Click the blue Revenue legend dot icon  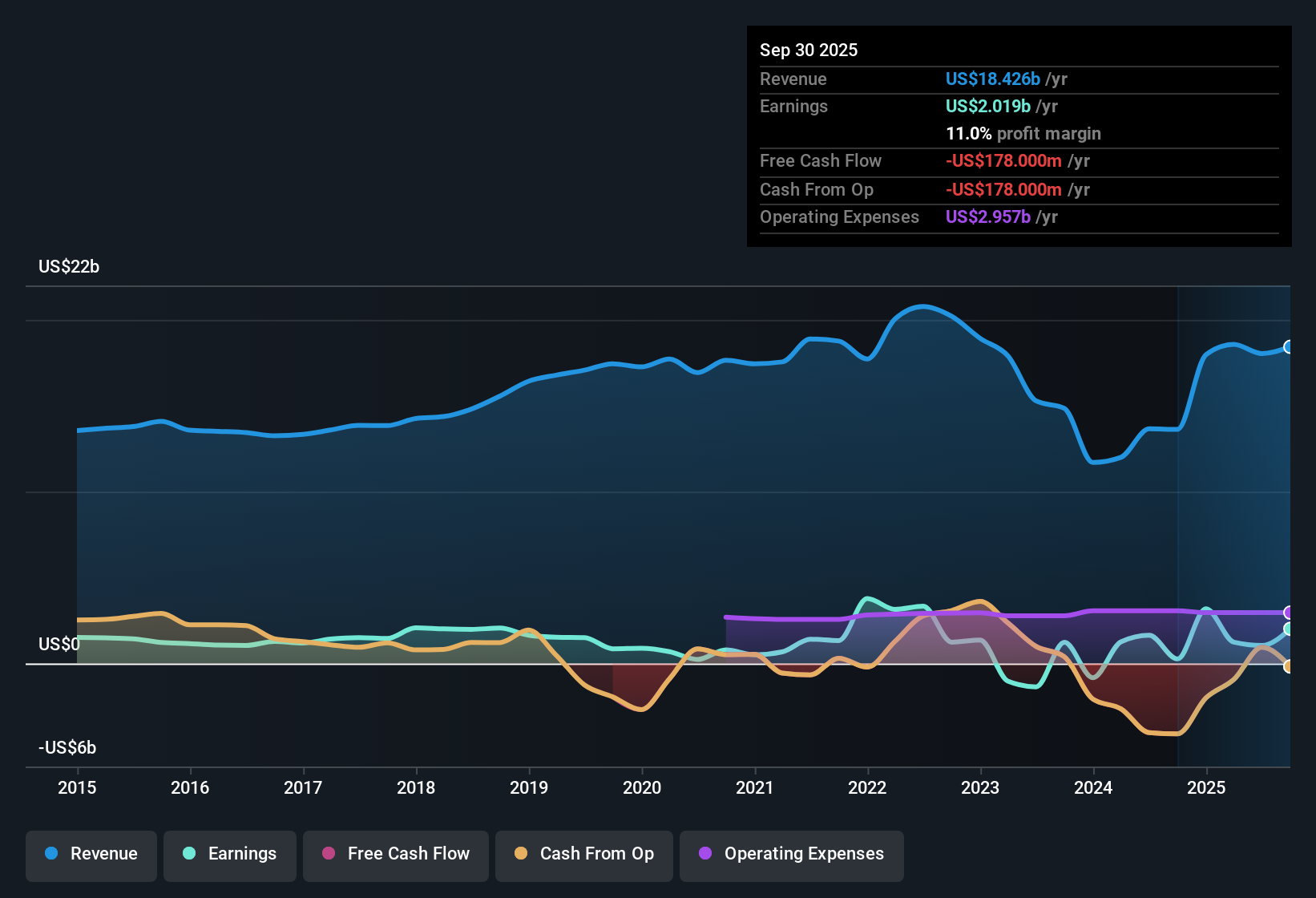pyautogui.click(x=50, y=854)
